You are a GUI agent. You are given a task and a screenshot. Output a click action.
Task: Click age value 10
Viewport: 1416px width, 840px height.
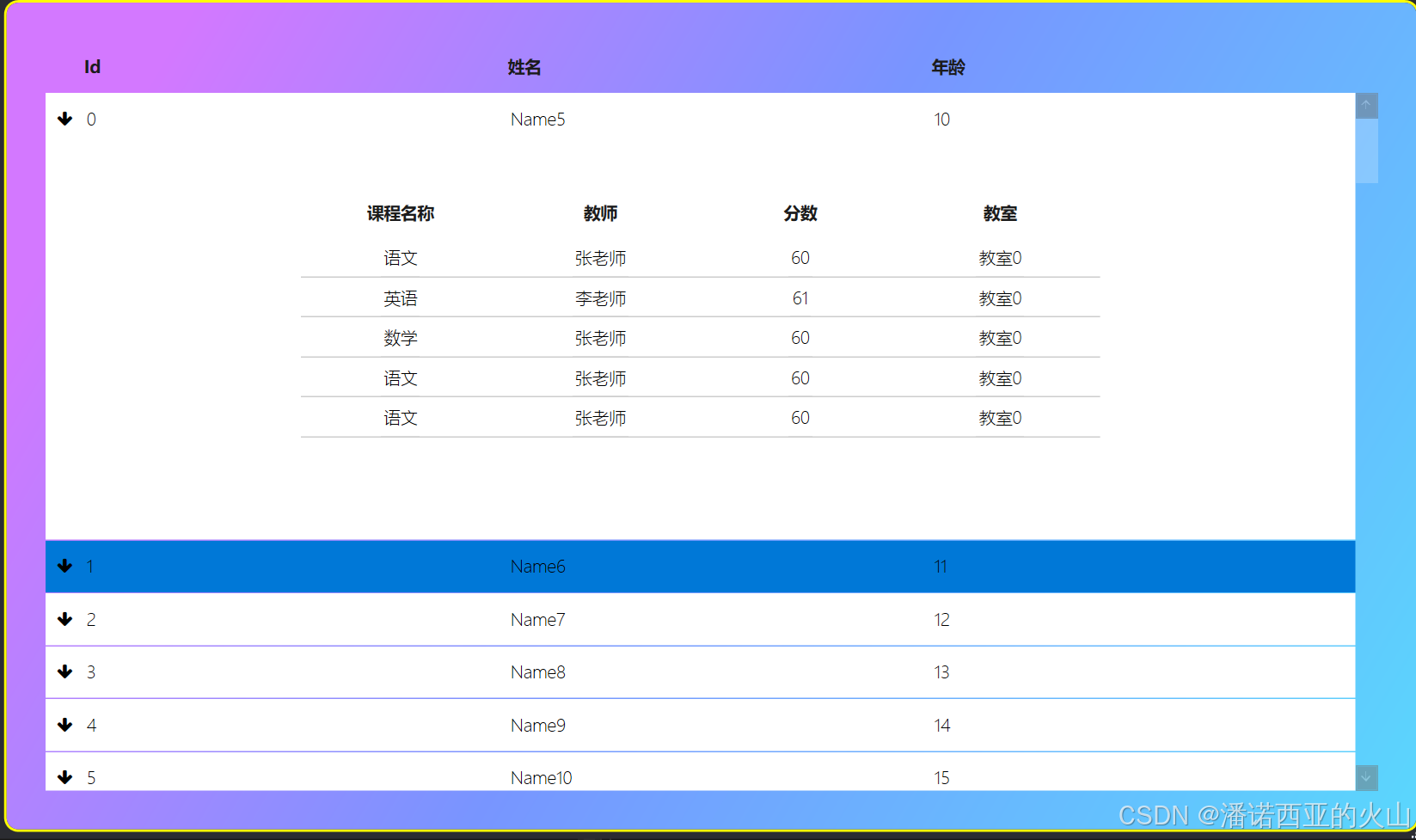pyautogui.click(x=941, y=120)
